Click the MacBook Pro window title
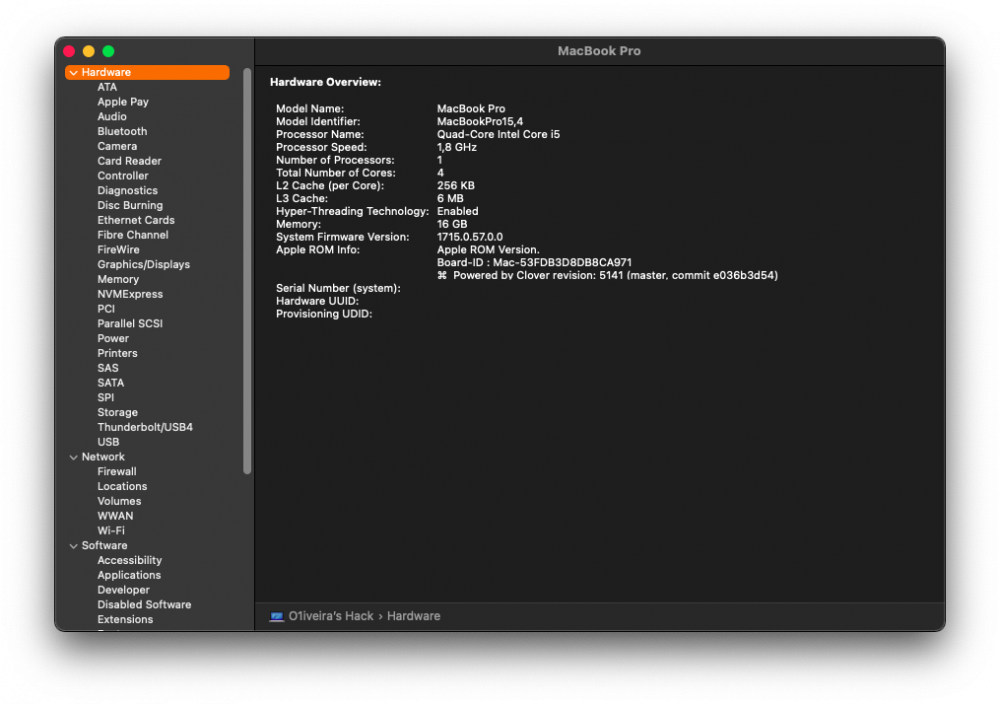 pyautogui.click(x=599, y=51)
